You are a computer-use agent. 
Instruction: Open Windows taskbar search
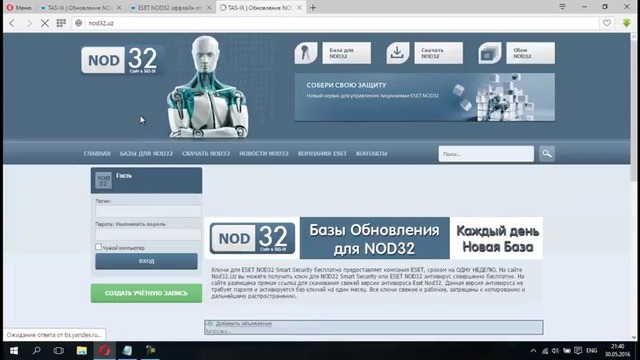[x=36, y=351]
